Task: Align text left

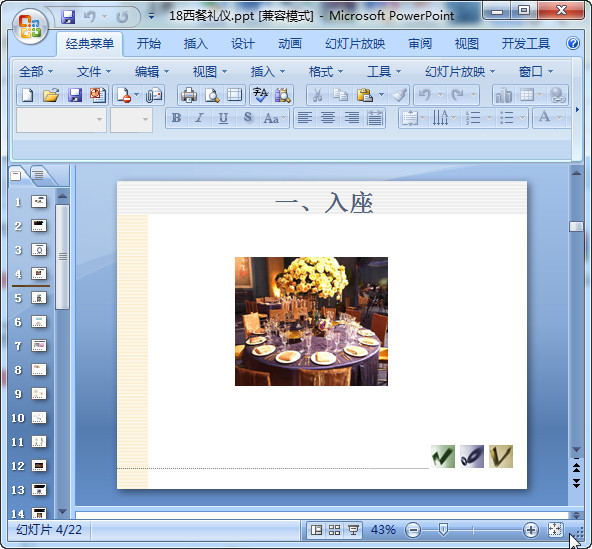Action: tap(304, 118)
